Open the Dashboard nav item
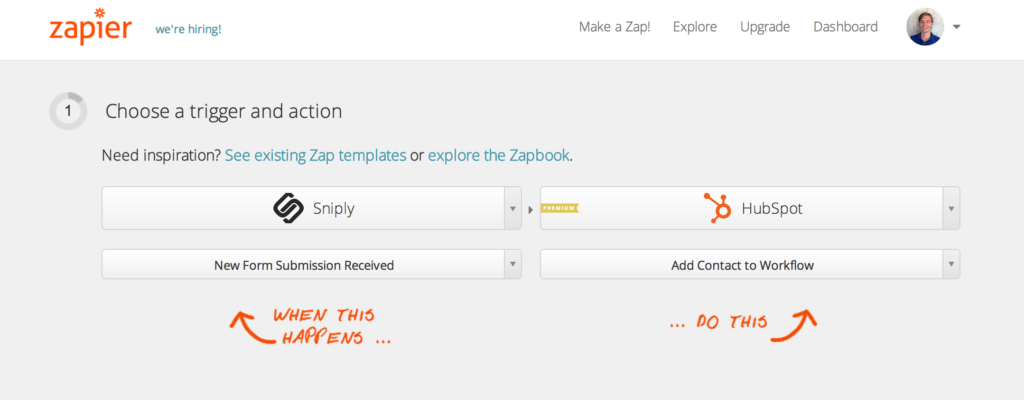Viewport: 1024px width, 400px height. [846, 27]
